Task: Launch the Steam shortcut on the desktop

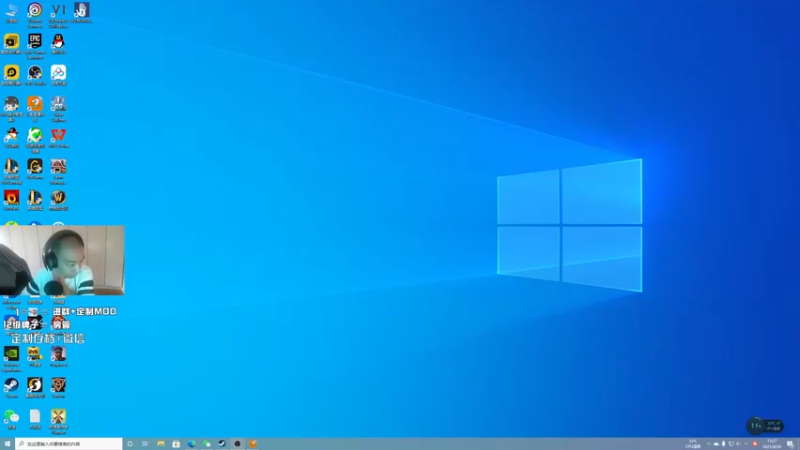Action: coord(11,387)
